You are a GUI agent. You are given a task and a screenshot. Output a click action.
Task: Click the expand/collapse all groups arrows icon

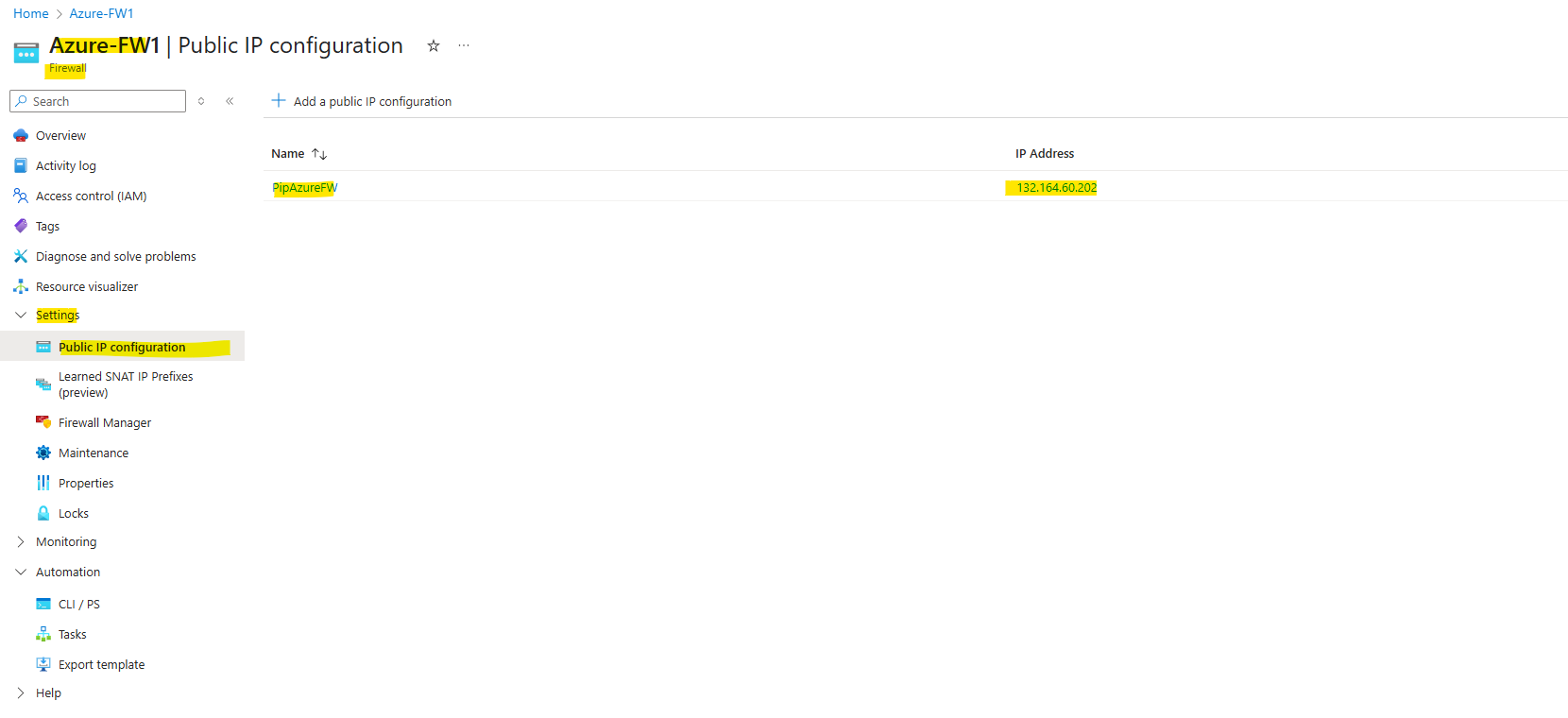[x=201, y=101]
